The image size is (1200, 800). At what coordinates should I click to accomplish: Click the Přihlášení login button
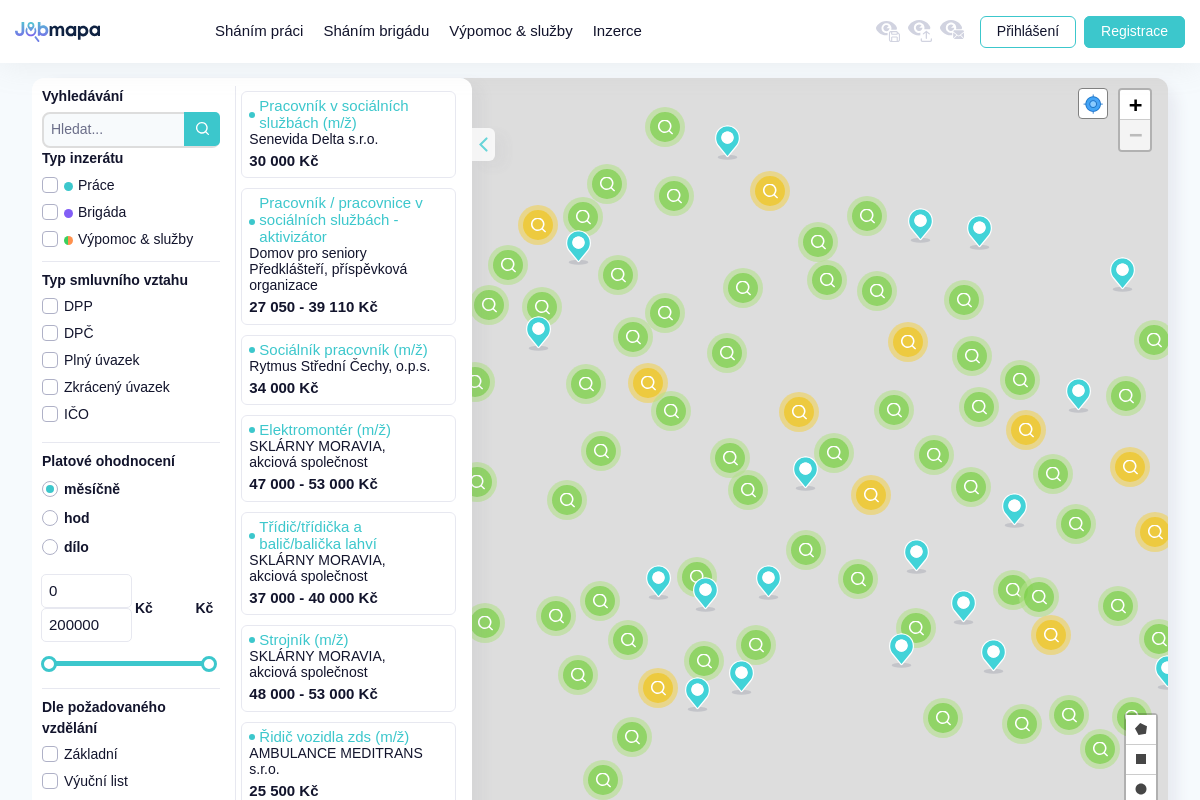tap(1028, 32)
